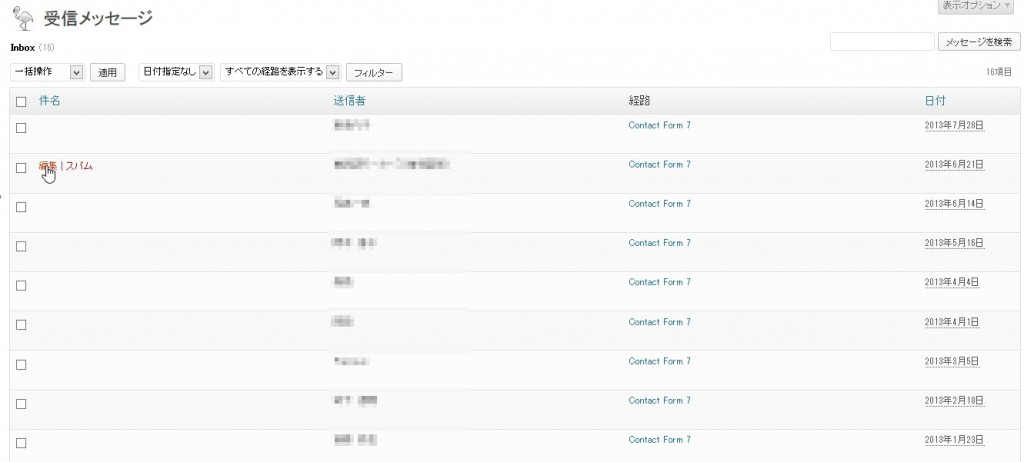Select checkbox for the 2013年6月14日 message

click(21, 206)
